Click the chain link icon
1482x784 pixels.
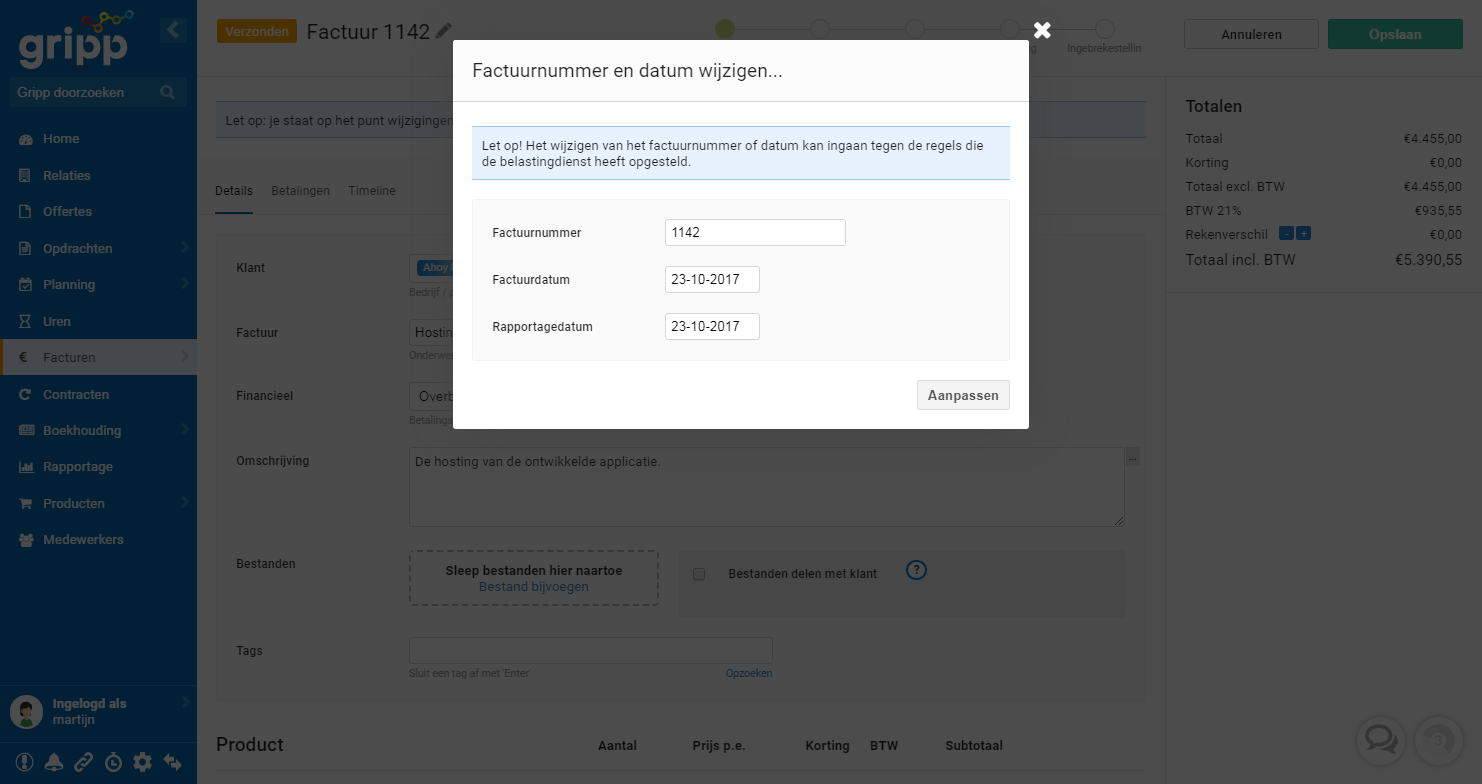coord(84,762)
